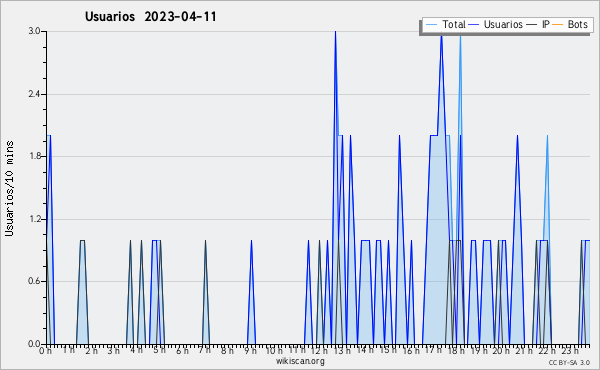Click the y-axis value 0.6
The image size is (600, 370).
pos(34,282)
